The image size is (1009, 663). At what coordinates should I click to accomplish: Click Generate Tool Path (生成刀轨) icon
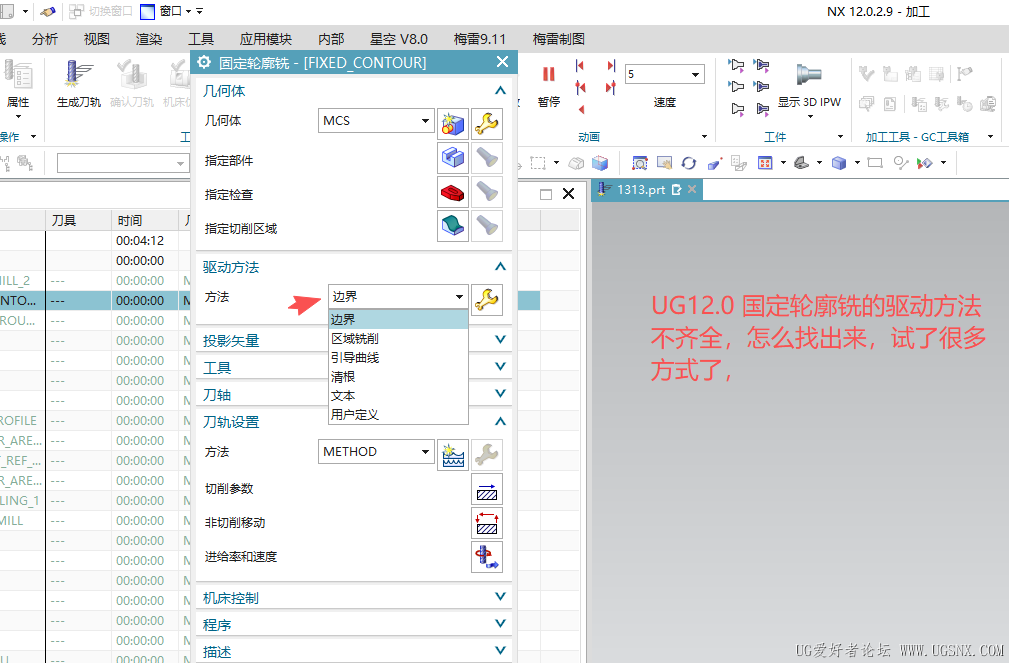point(79,75)
